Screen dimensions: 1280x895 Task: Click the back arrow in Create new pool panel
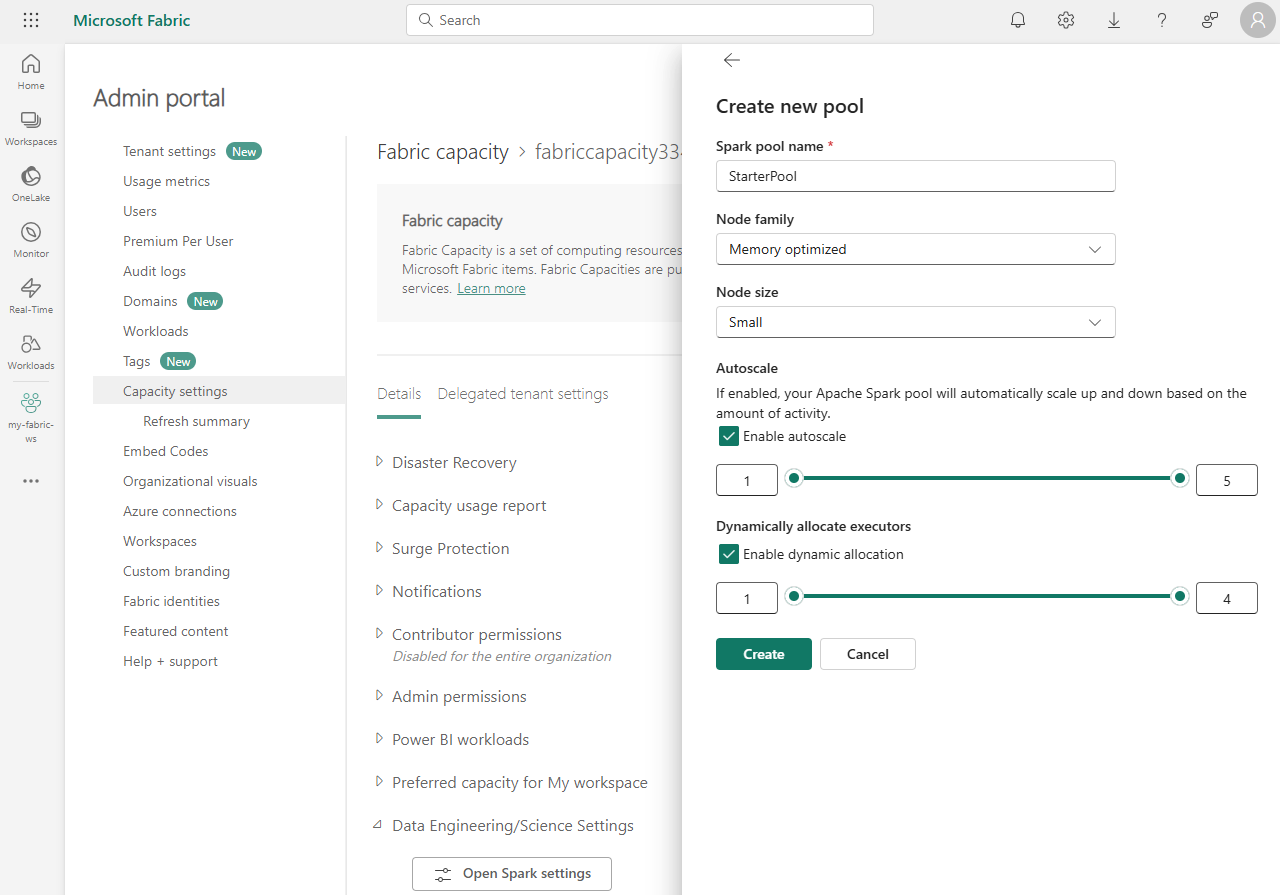732,60
